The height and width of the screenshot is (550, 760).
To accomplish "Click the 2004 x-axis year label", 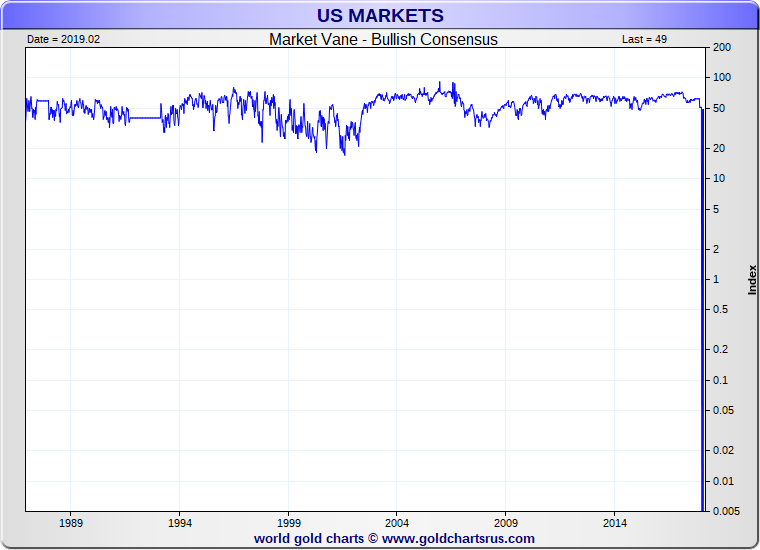I will click(x=397, y=523).
